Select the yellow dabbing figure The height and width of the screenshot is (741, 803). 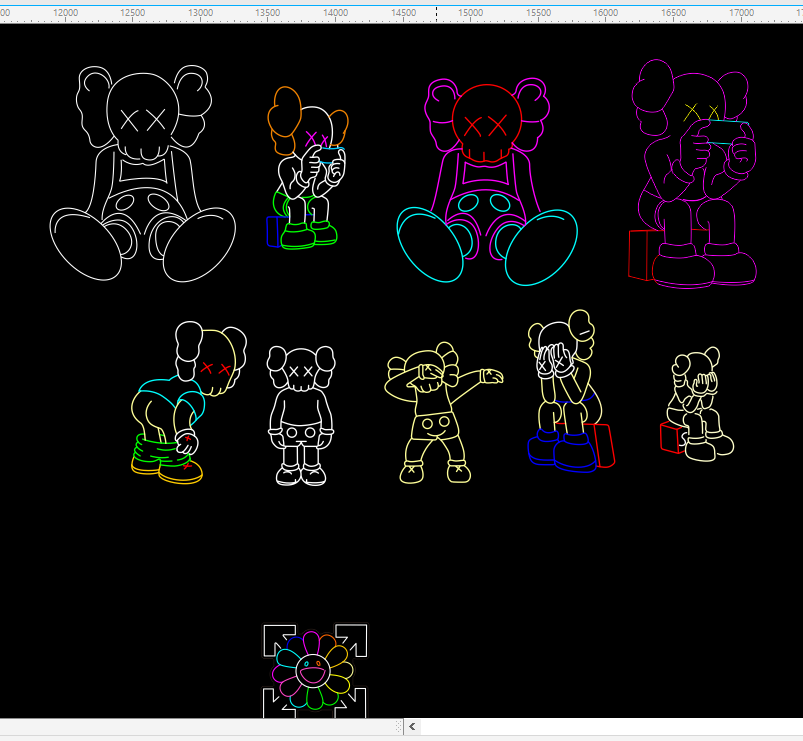click(443, 413)
